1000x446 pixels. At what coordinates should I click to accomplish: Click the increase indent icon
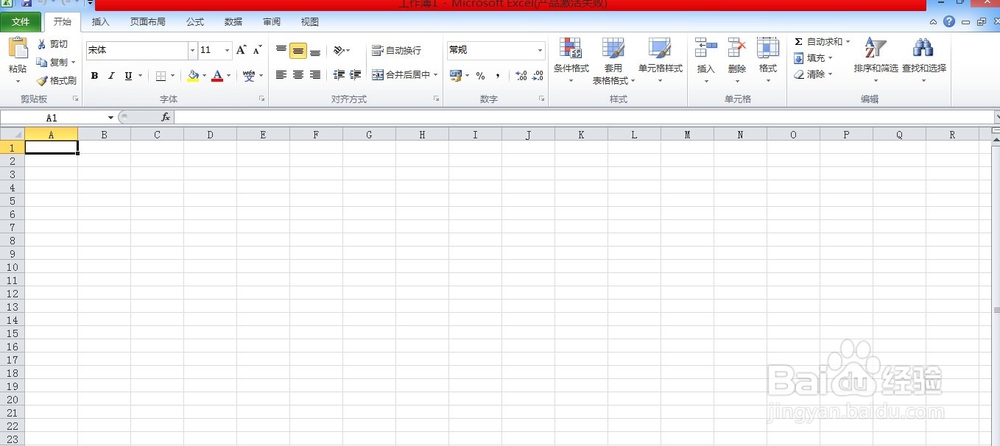[356, 75]
